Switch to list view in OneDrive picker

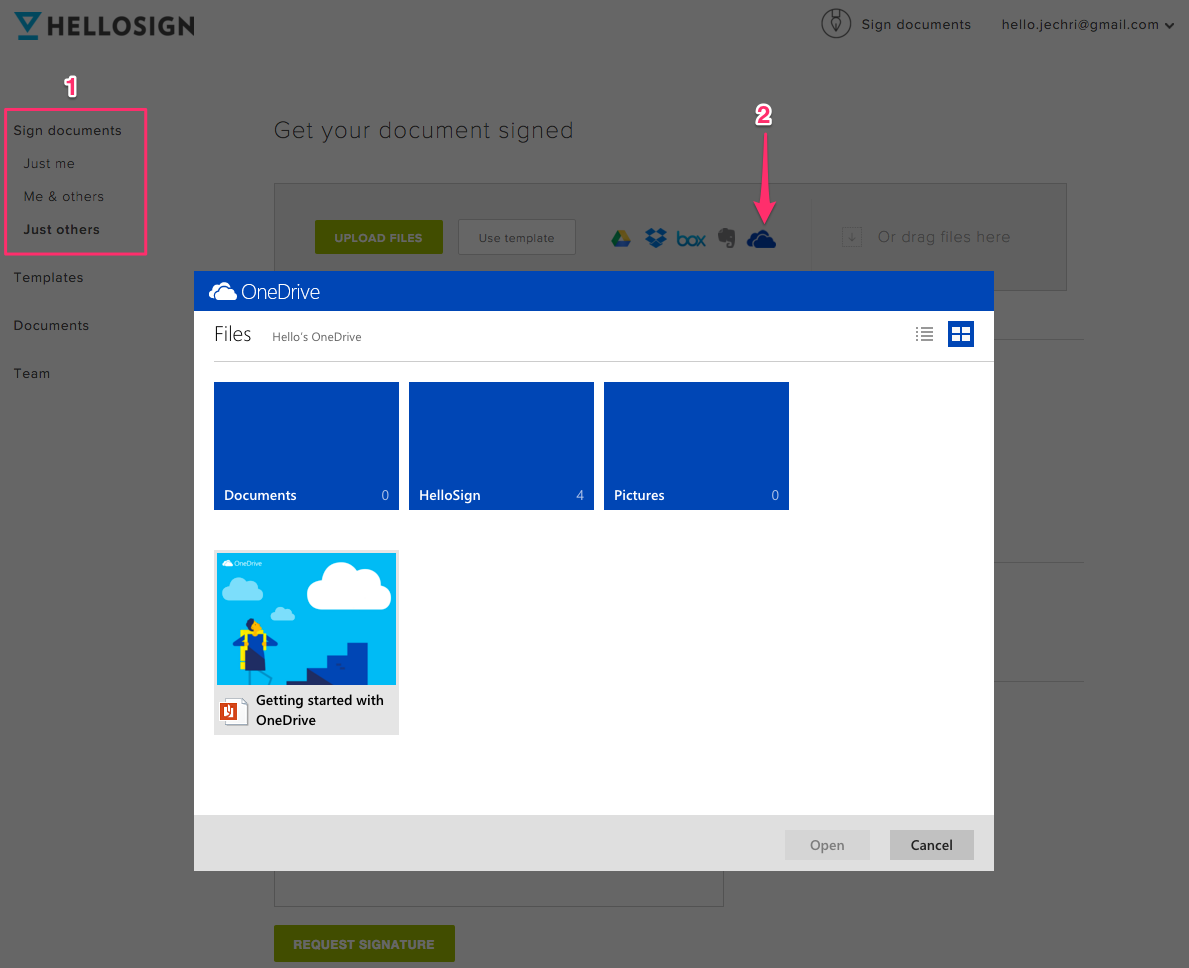[x=924, y=334]
